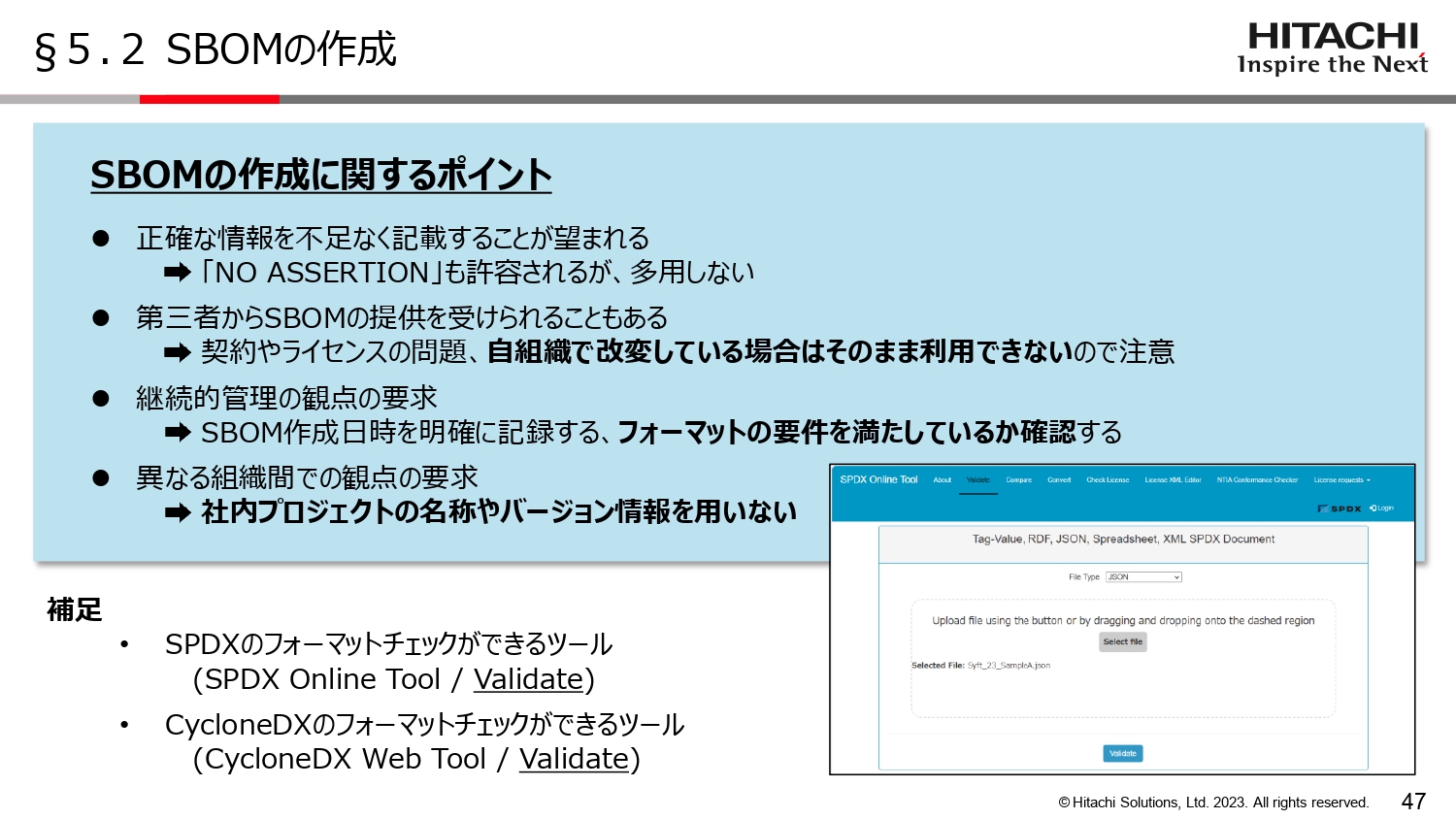The width and height of the screenshot is (1456, 819).
Task: Open Check License
Action: [1108, 479]
